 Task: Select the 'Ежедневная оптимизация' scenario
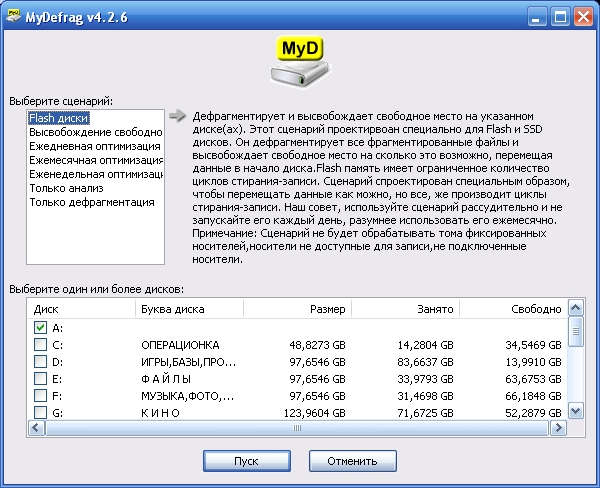coord(95,146)
